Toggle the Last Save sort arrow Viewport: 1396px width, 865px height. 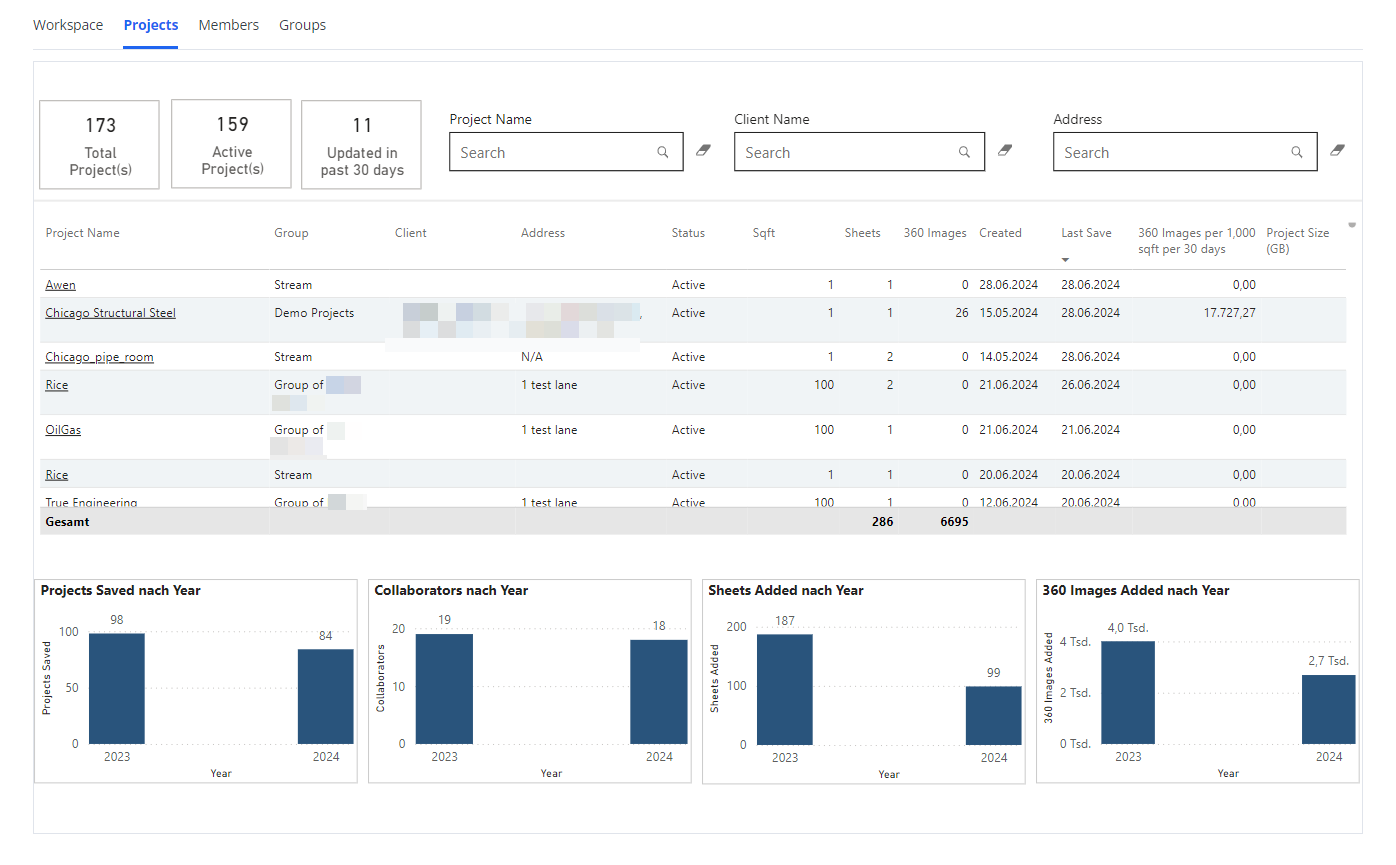(1065, 260)
